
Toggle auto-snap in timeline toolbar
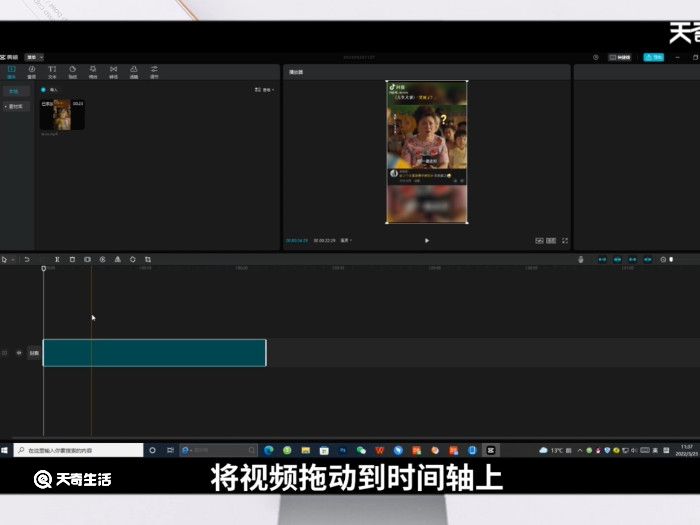coord(617,259)
